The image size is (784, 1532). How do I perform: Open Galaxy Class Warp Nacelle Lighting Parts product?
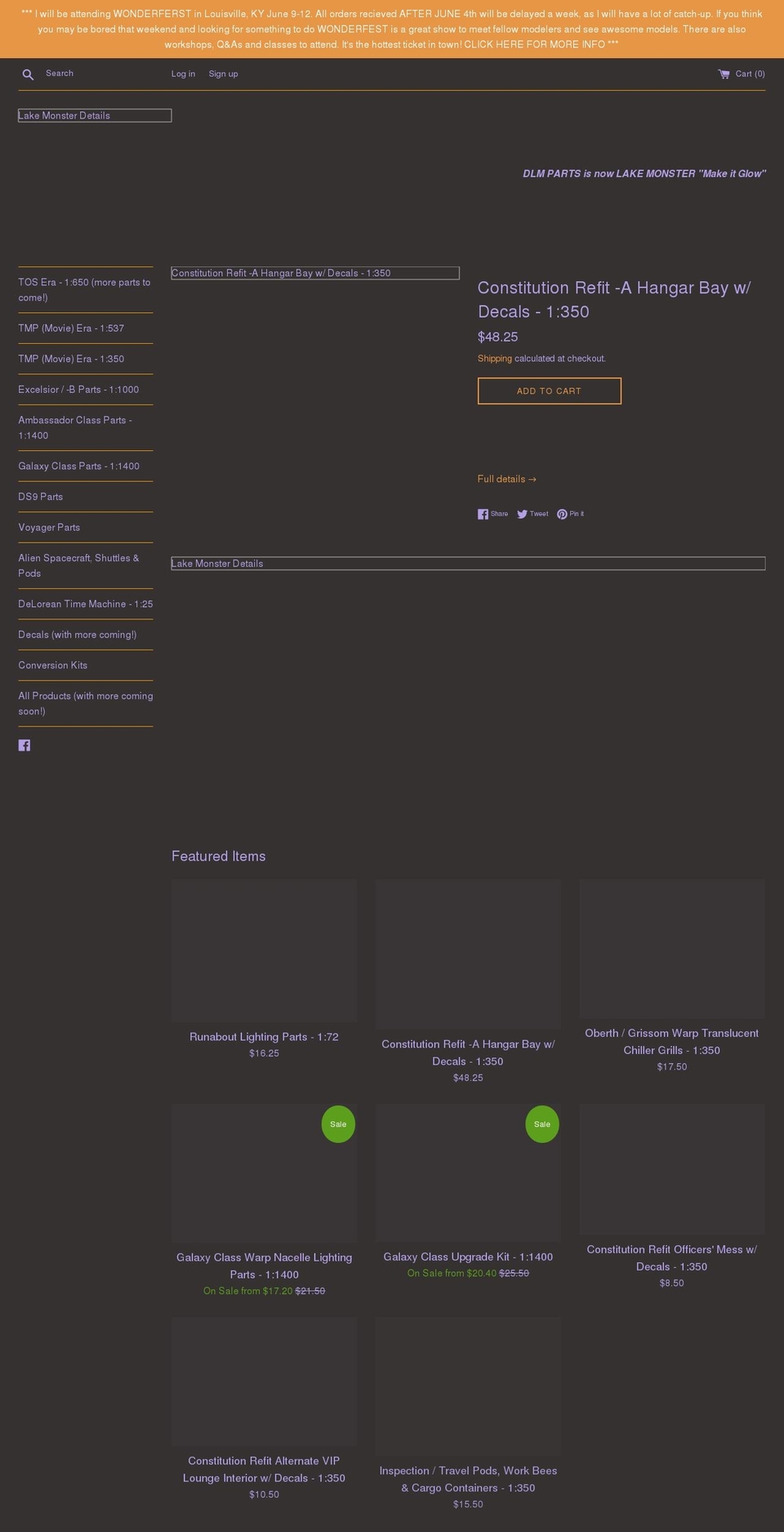coord(264,1266)
